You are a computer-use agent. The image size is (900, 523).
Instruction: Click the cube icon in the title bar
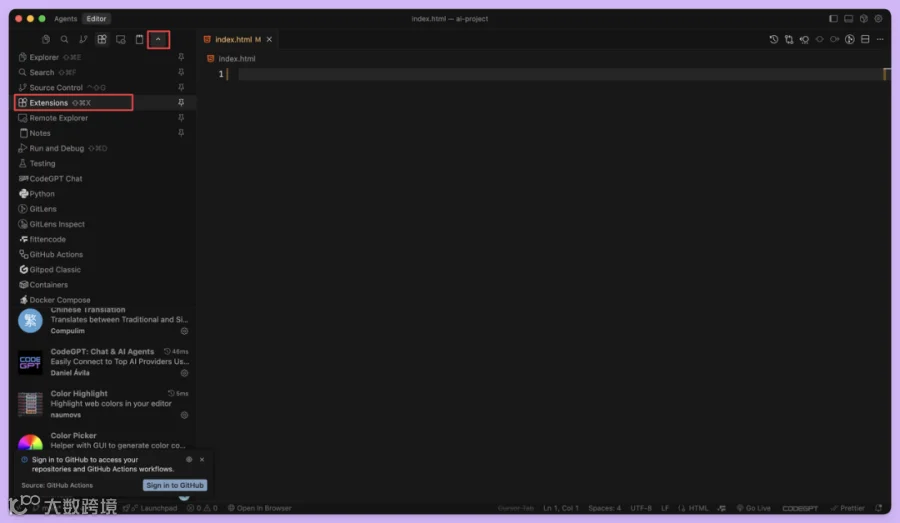click(864, 19)
